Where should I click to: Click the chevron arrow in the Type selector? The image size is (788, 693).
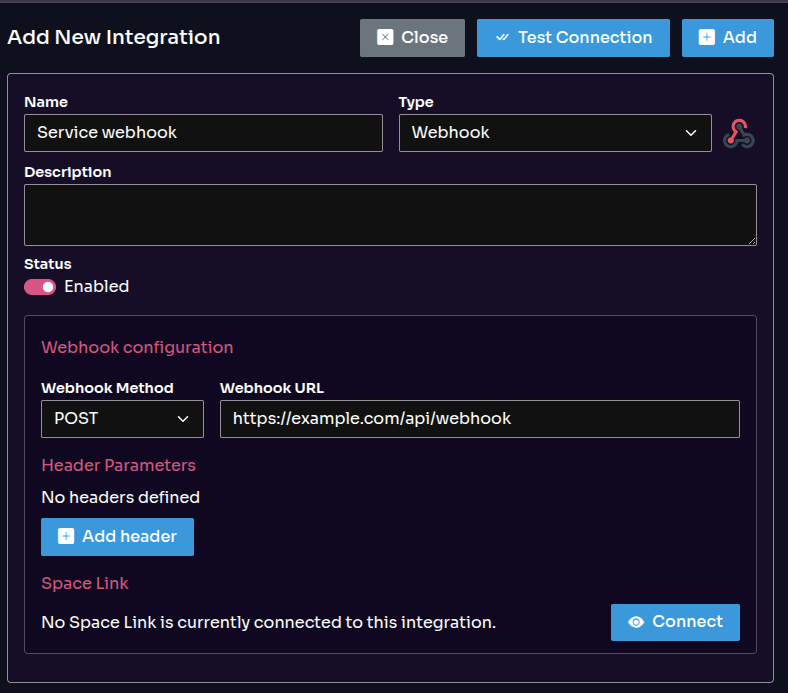click(690, 133)
